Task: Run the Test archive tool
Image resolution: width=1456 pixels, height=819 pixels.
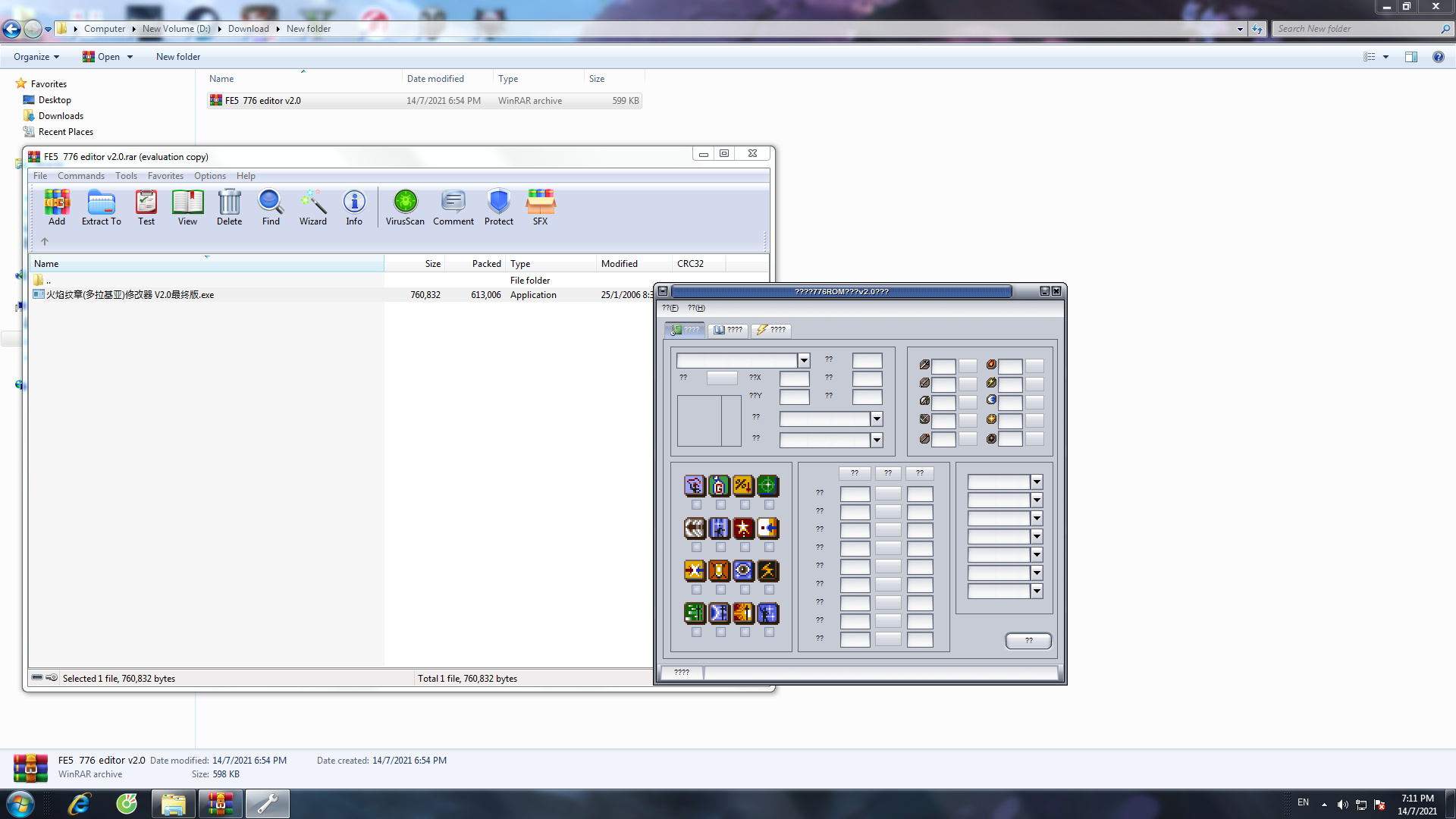Action: 146,207
